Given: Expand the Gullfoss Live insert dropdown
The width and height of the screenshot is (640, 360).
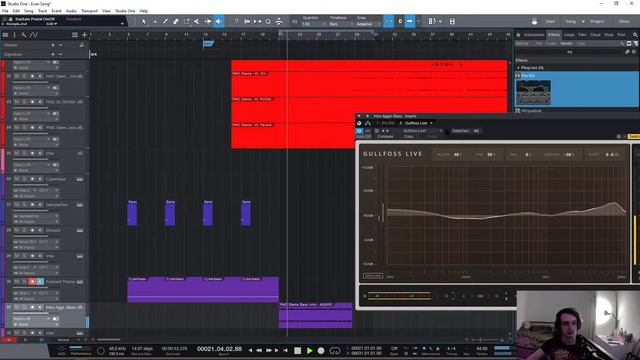Looking at the screenshot, I should coord(431,123).
